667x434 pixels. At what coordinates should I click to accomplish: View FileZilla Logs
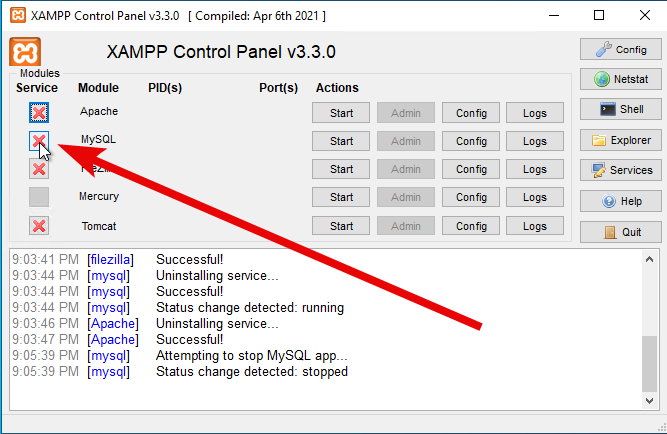535,169
